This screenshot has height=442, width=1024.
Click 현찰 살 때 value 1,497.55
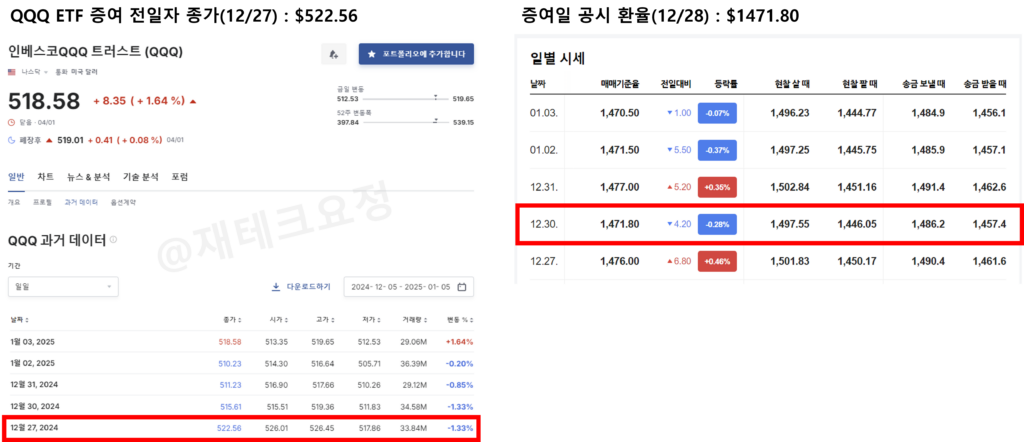790,224
